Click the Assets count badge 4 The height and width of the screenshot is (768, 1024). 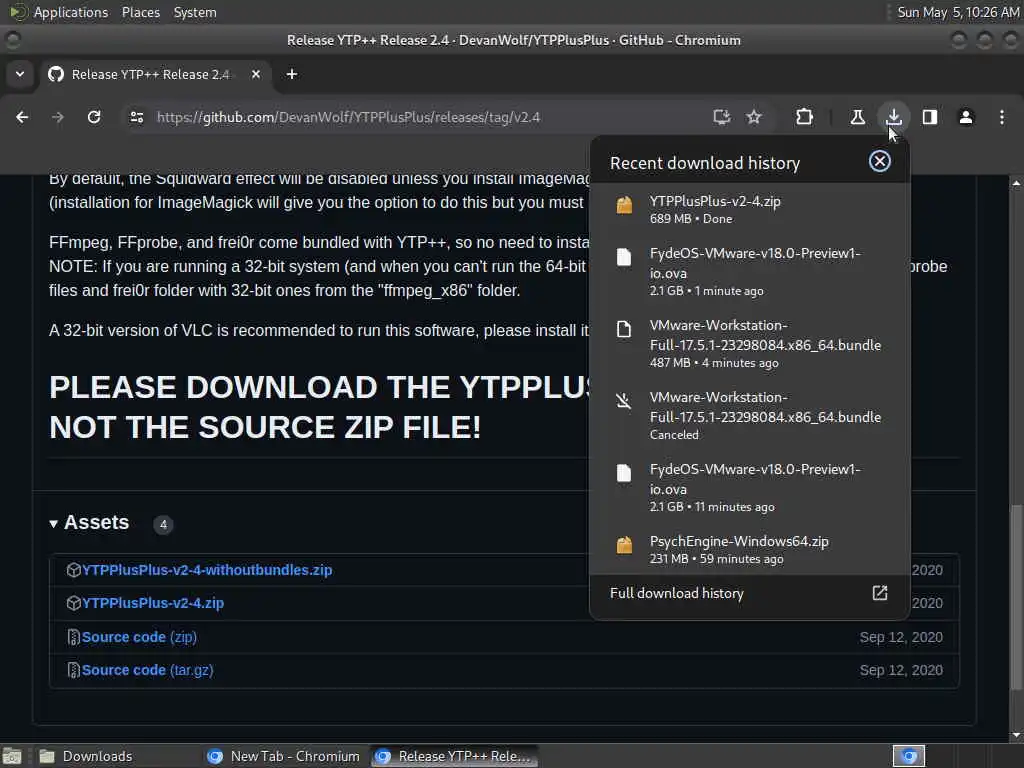tap(163, 524)
